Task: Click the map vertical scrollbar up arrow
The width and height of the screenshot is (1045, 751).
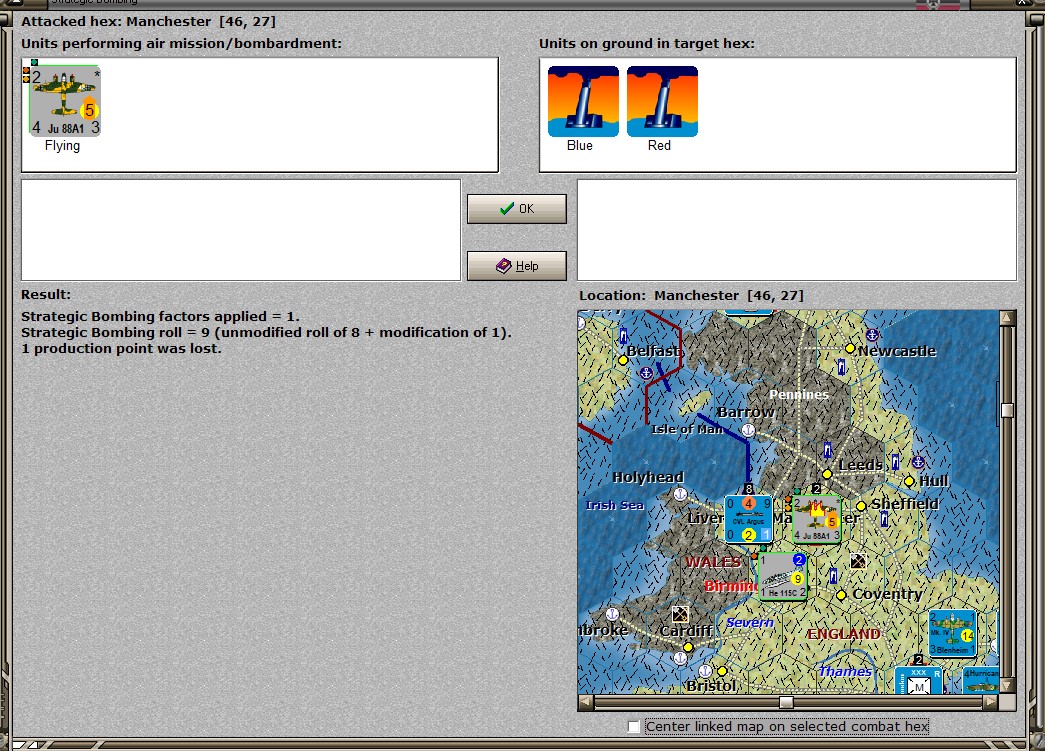Action: click(1007, 318)
